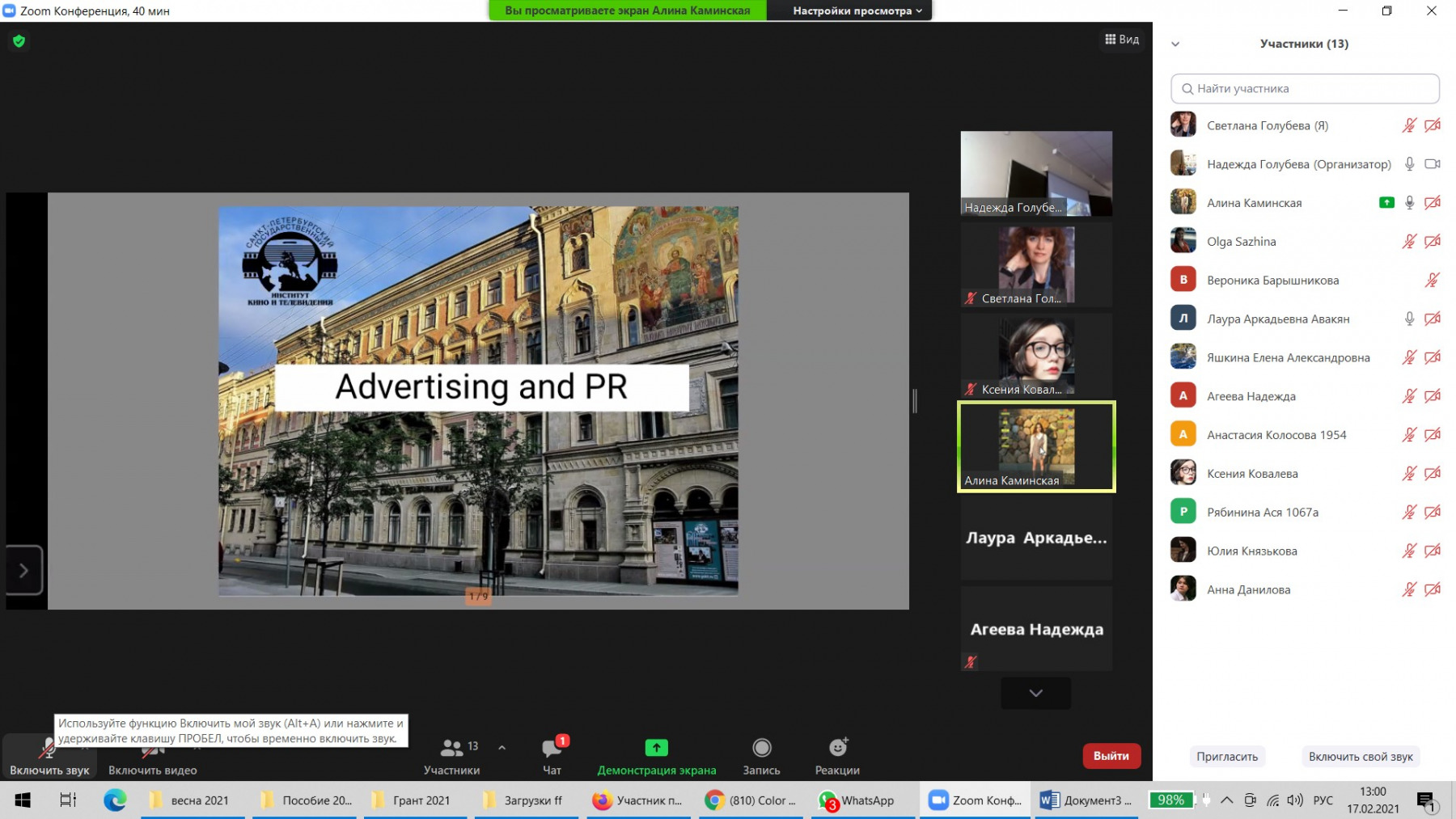Open the Реакции emoji menu
This screenshot has width=1456, height=819.
(837, 749)
